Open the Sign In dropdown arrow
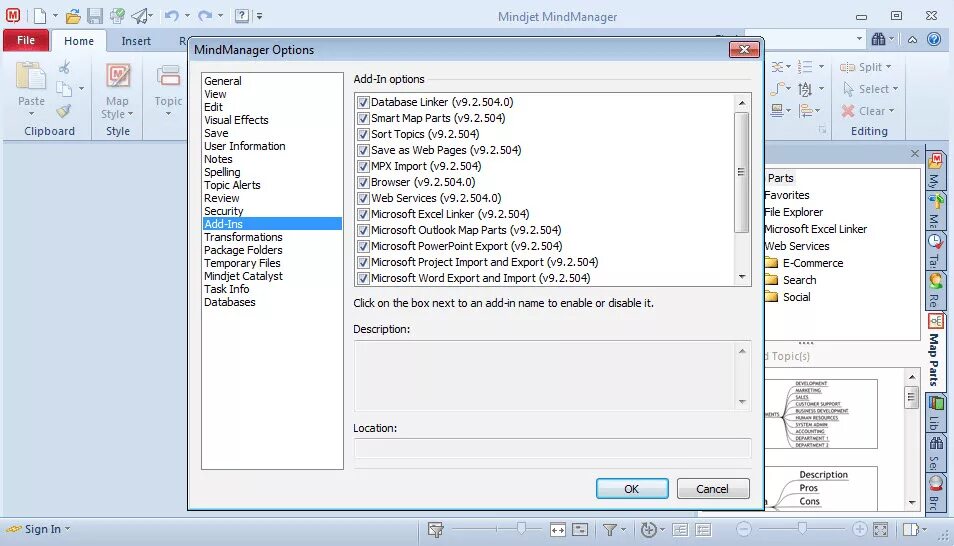 click(68, 529)
